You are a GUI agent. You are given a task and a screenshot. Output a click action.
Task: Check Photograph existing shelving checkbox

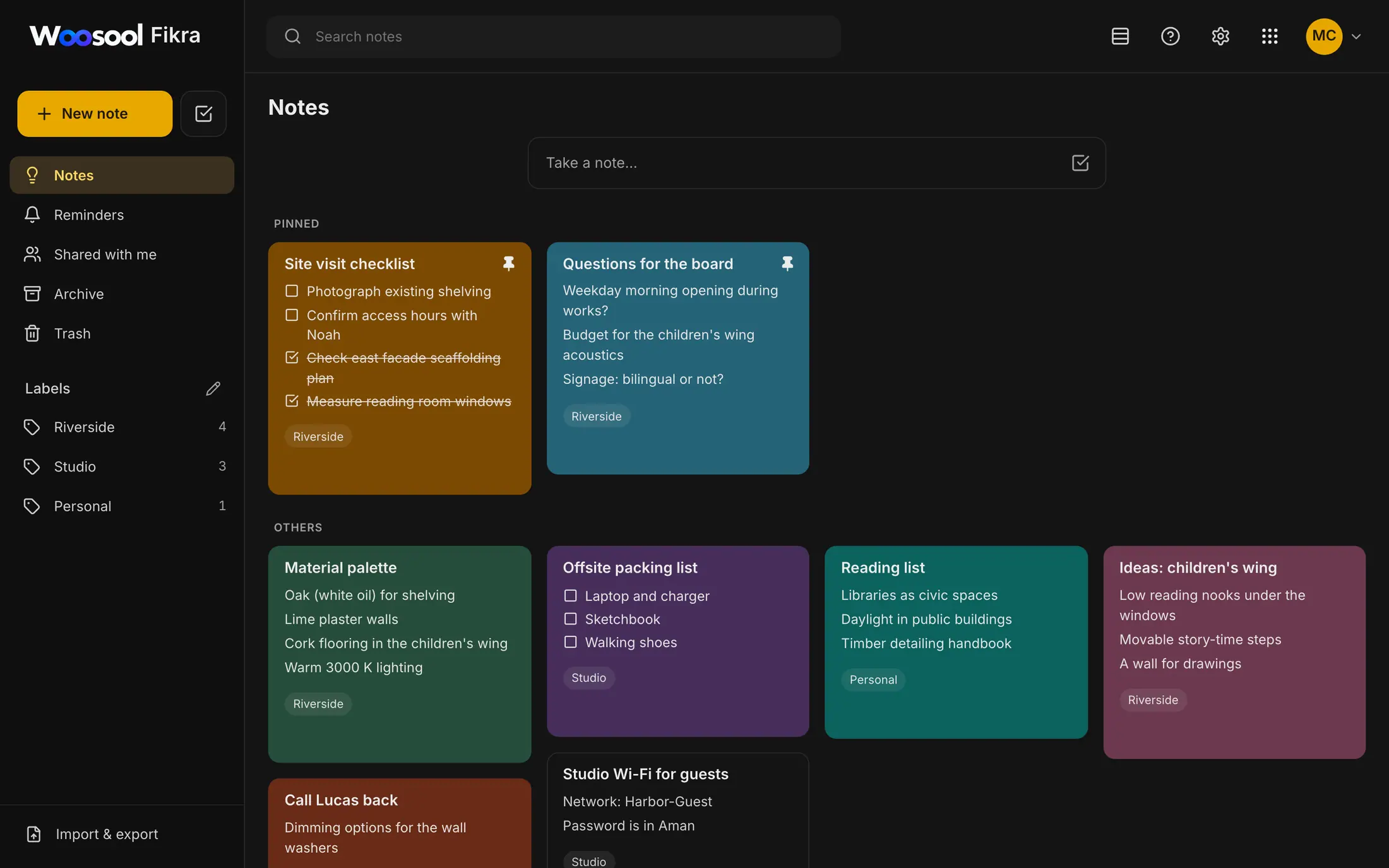[292, 291]
